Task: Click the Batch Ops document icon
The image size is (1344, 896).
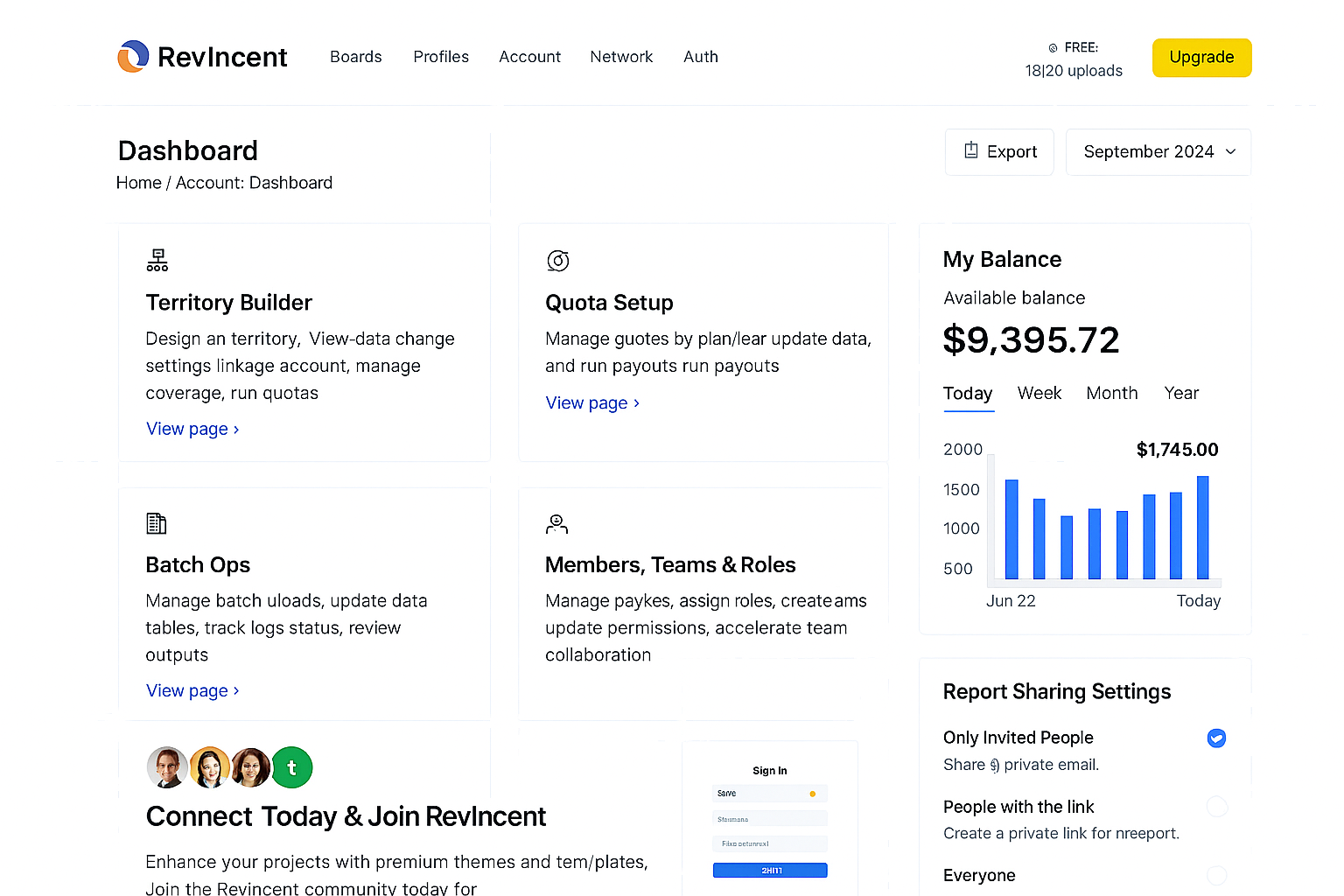Action: [x=156, y=523]
